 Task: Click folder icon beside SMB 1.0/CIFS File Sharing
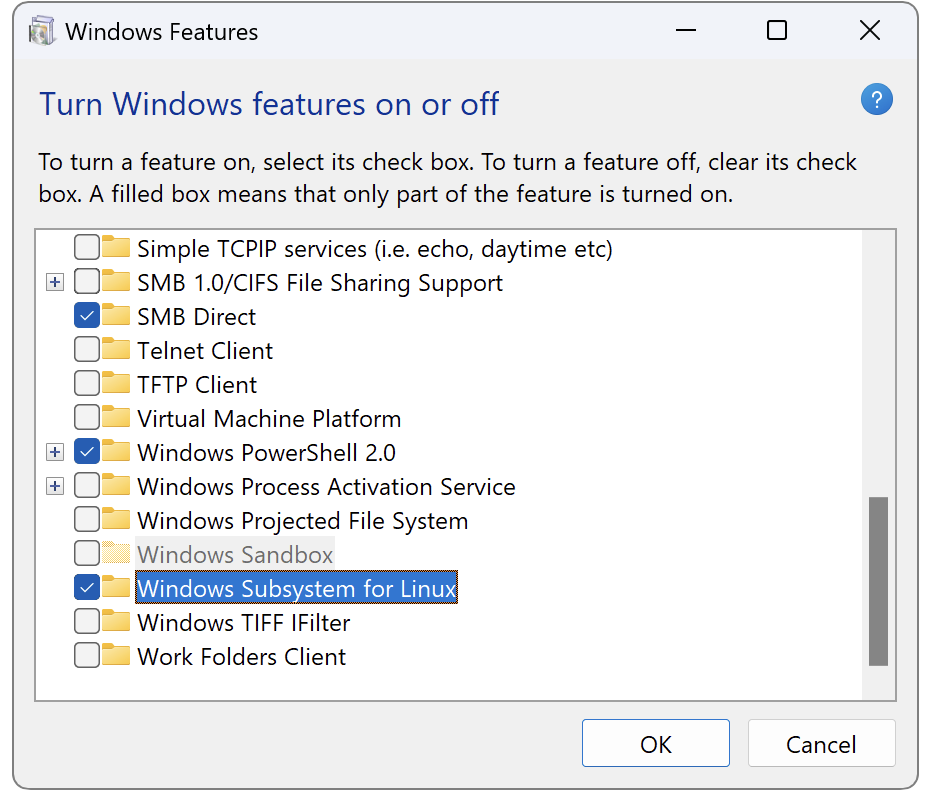(116, 281)
